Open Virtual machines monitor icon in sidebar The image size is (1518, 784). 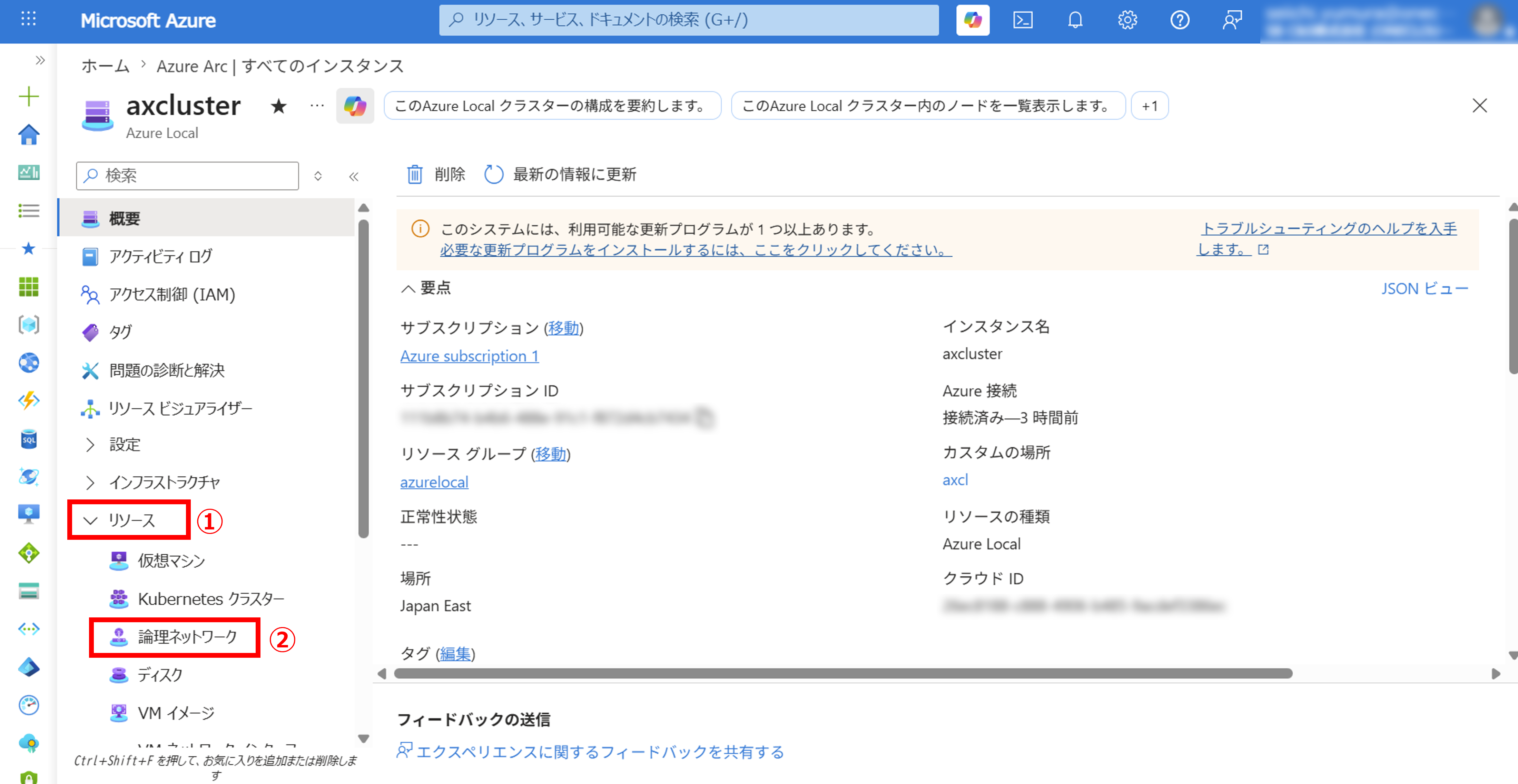[x=28, y=514]
